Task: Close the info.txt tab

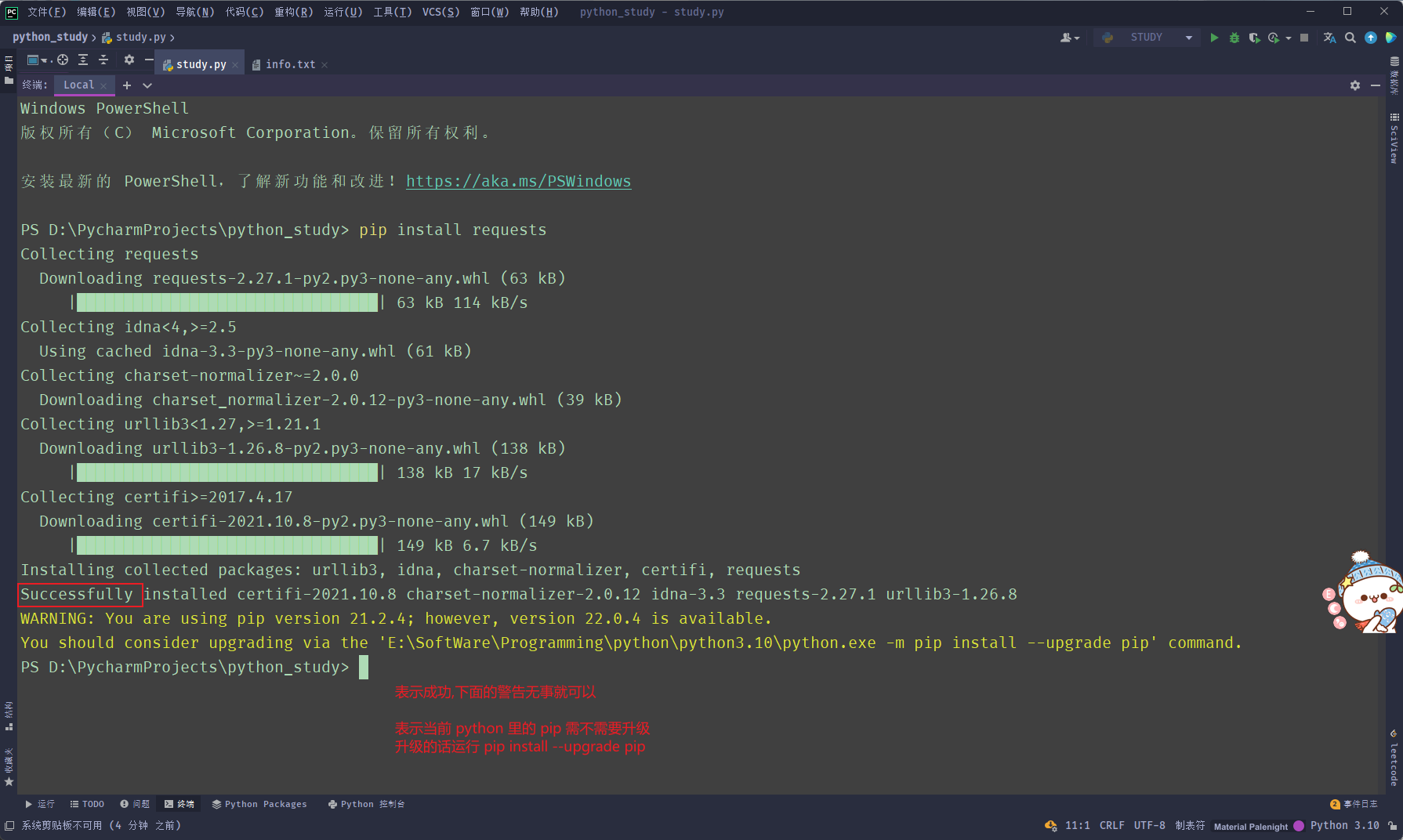Action: [x=324, y=65]
